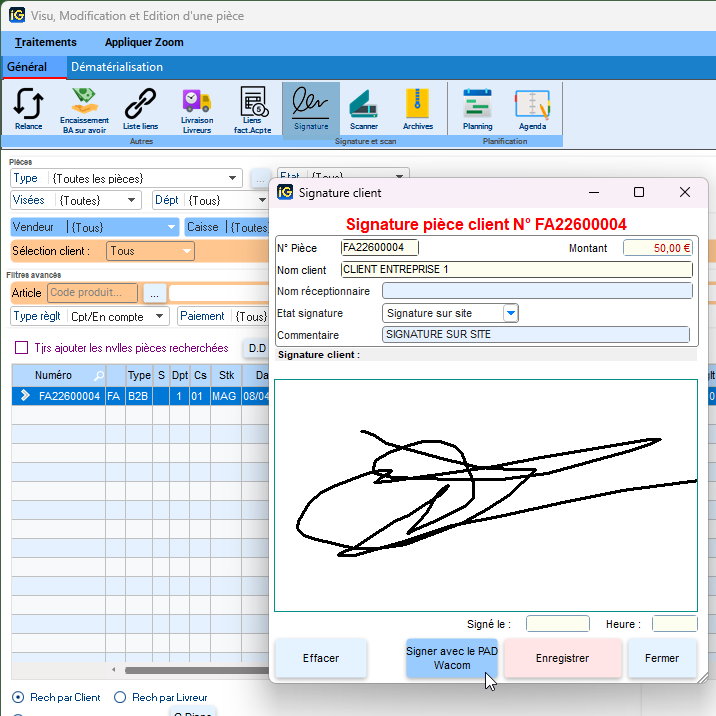Switch to the Dématérialisation tab
The height and width of the screenshot is (716, 716).
(x=116, y=67)
